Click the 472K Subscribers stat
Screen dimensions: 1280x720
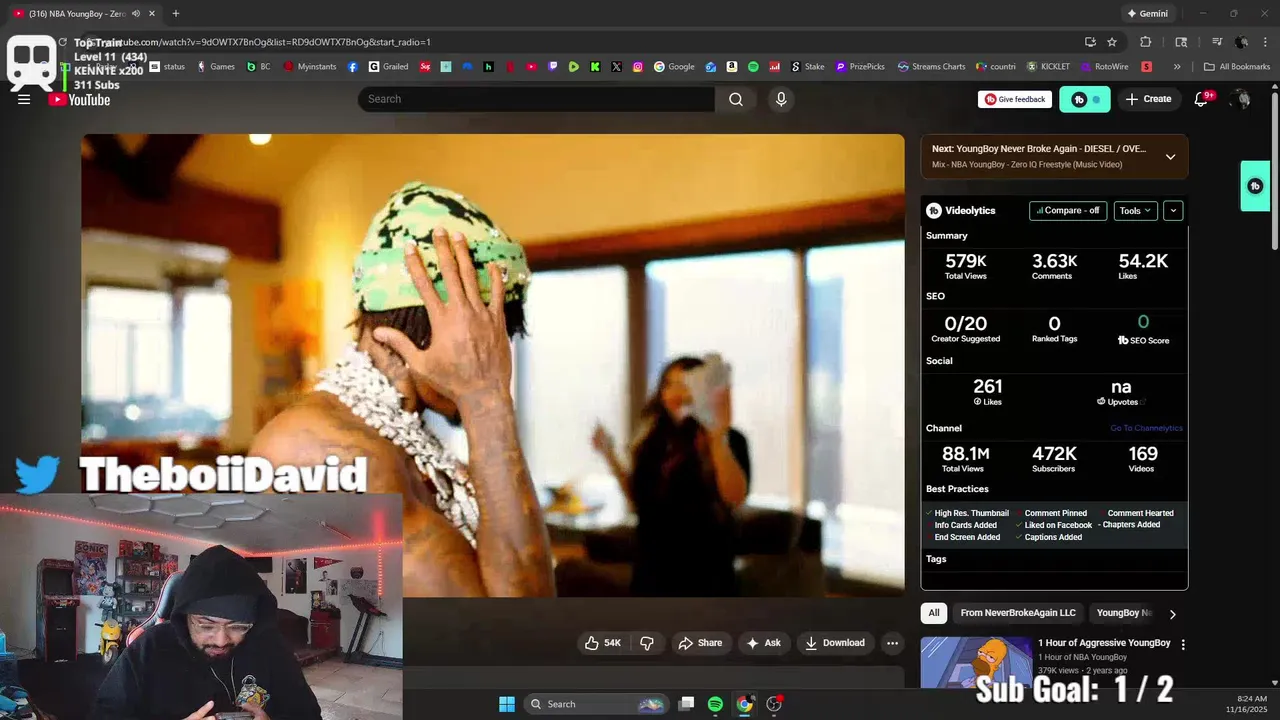click(1054, 459)
